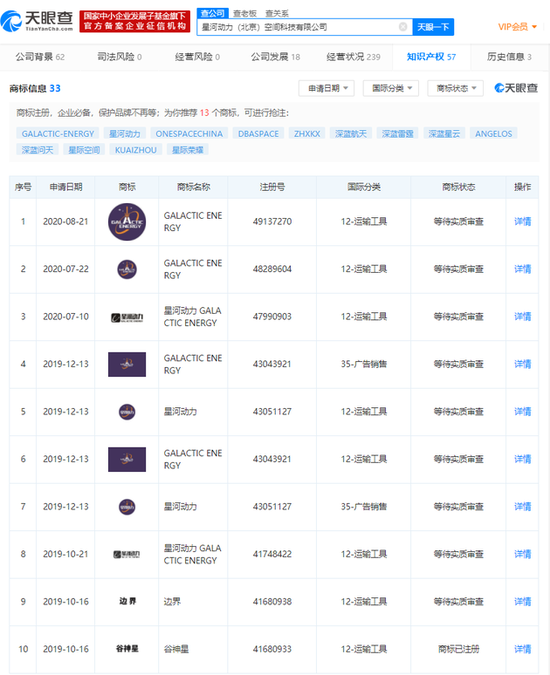Open 详情 for trademark 41748422

coord(522,554)
